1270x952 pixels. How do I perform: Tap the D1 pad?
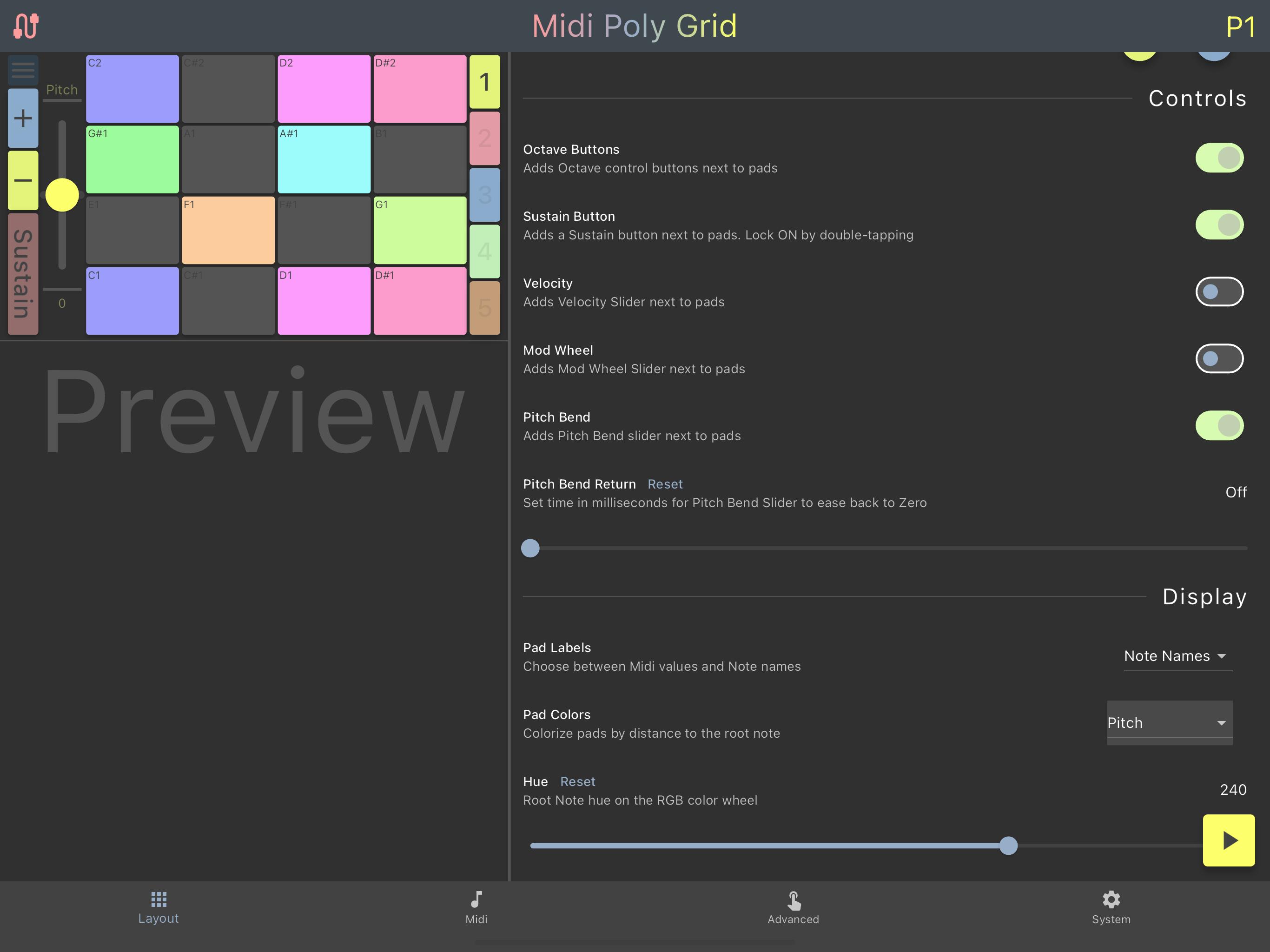coord(324,301)
